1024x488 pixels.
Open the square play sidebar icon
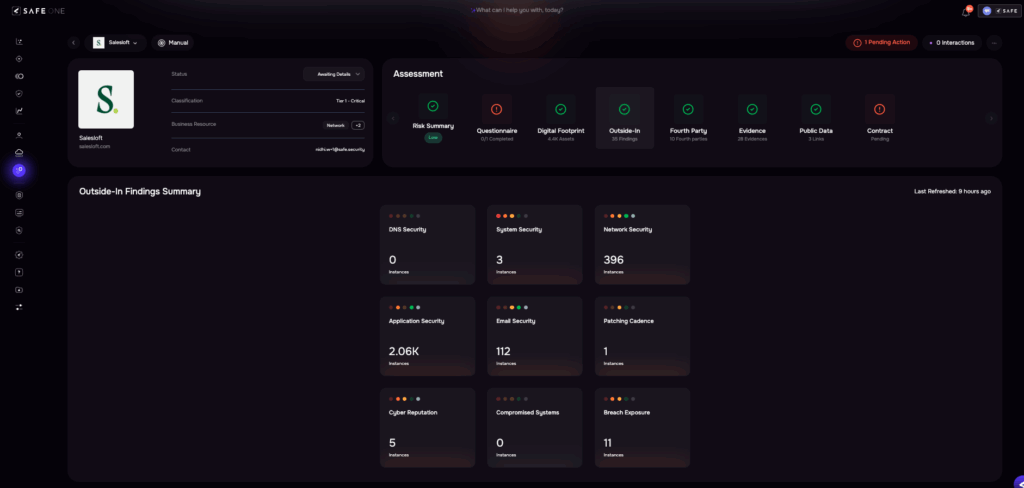pos(19,272)
